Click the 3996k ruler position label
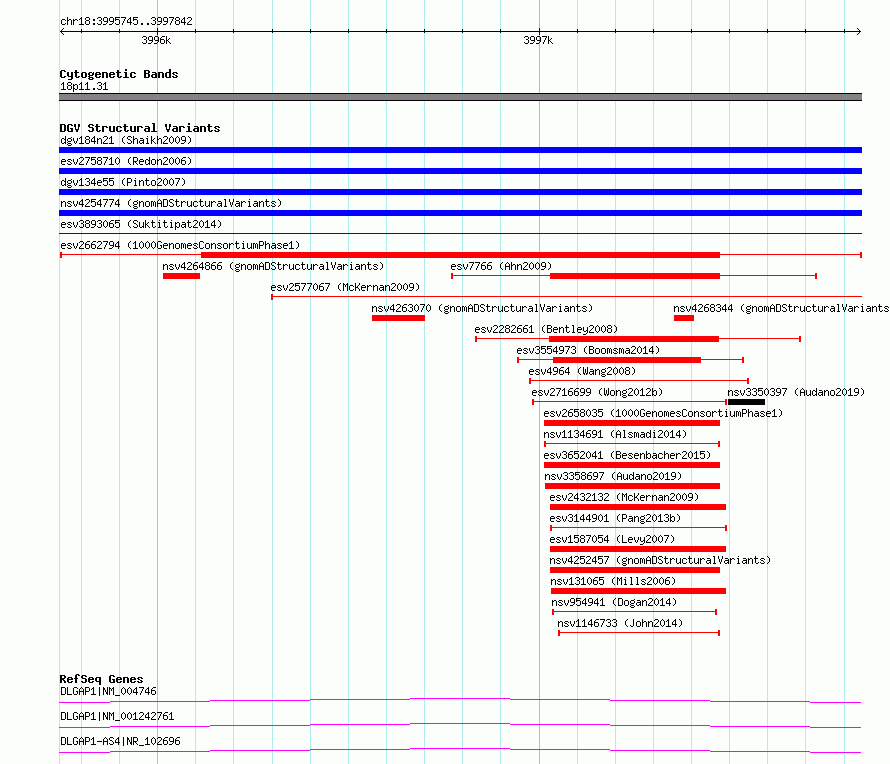 click(156, 40)
